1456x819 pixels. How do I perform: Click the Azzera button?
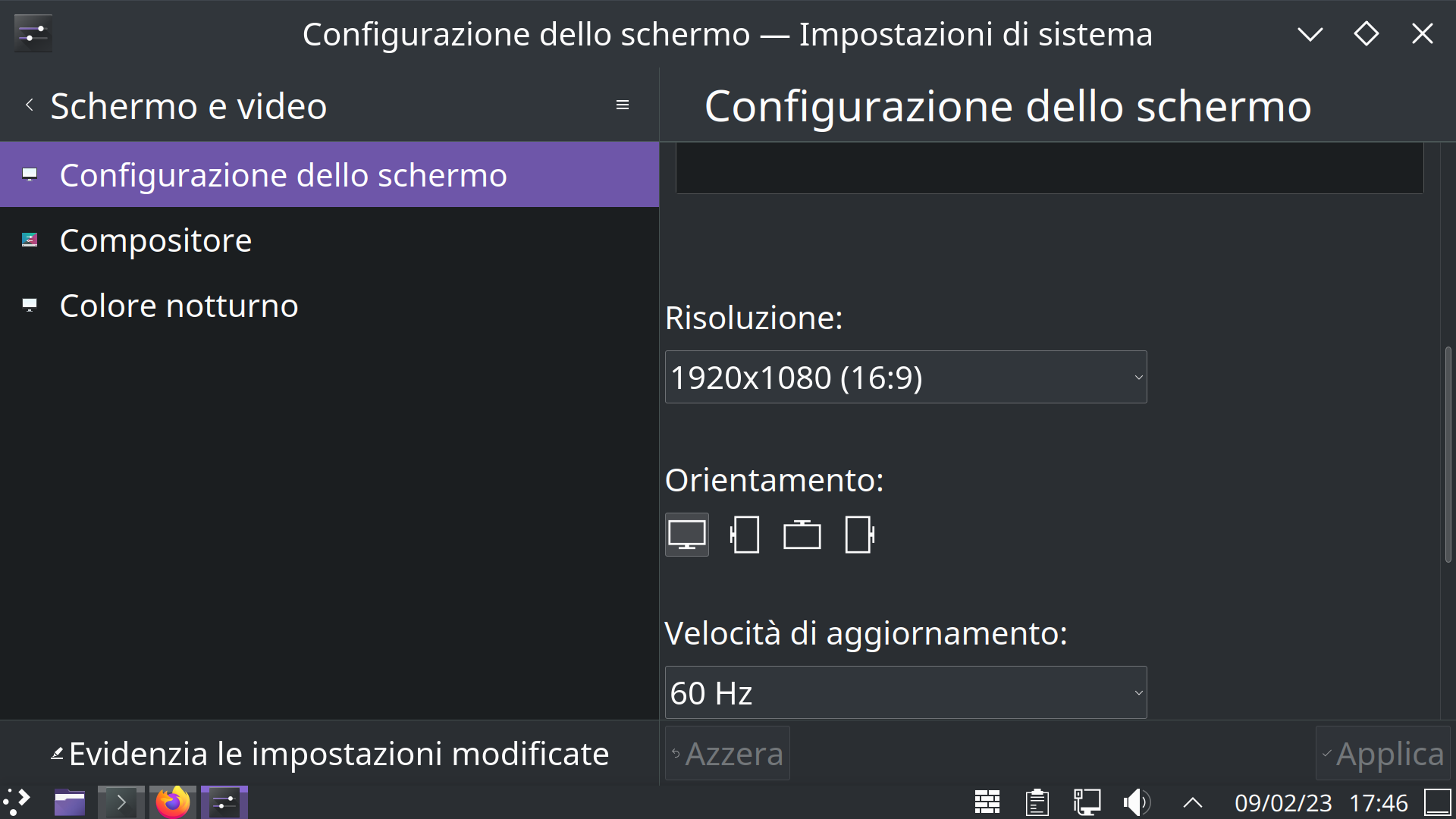[x=727, y=754]
